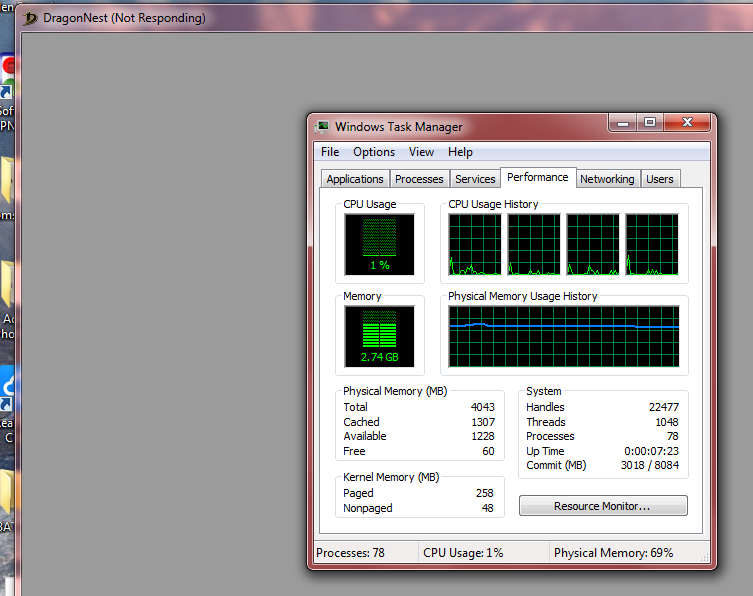Click the Up Time value 0:00:07:23
Viewport: 753px width, 596px height.
(x=651, y=451)
